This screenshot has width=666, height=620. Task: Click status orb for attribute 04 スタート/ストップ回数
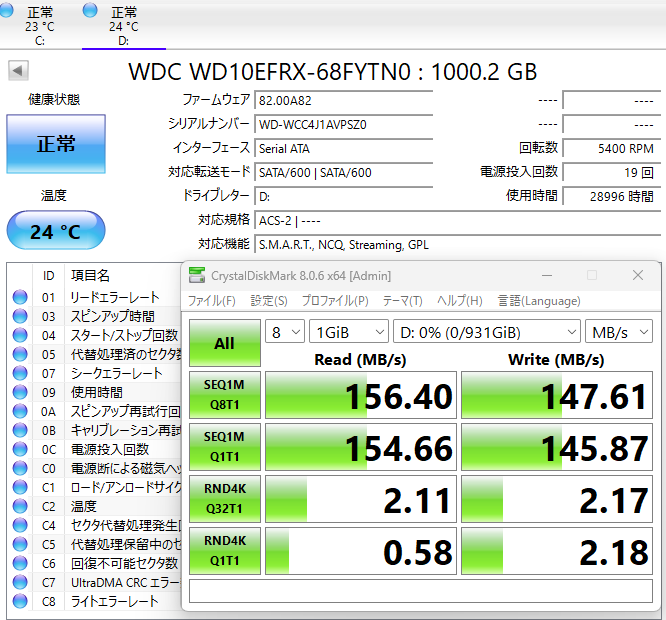20,335
